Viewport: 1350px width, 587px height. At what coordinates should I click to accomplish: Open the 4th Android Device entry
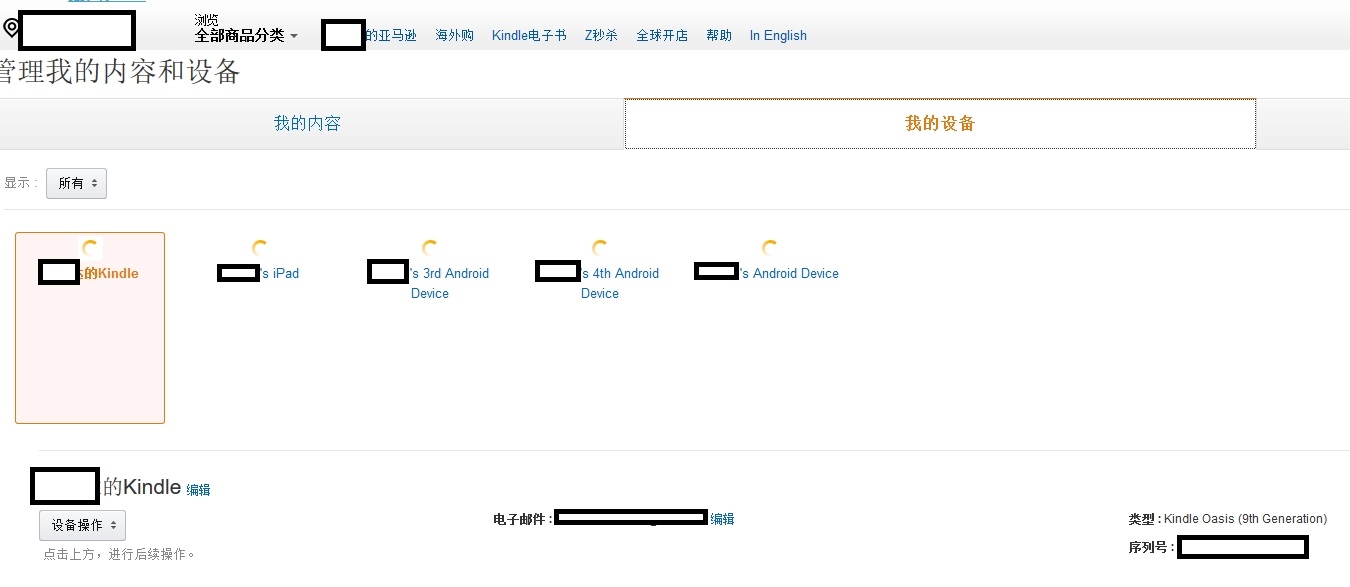[598, 283]
